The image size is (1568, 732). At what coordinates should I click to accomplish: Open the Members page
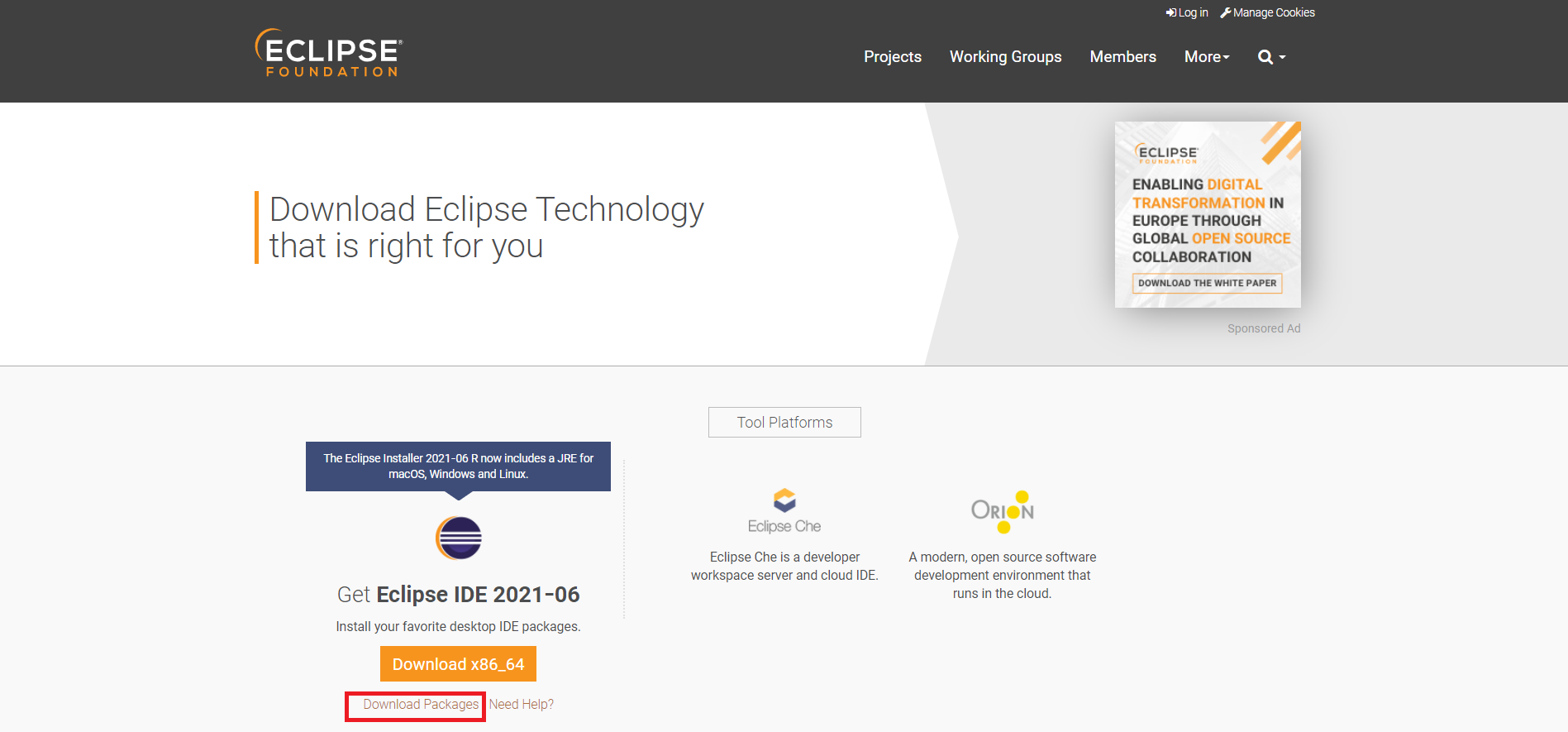coord(1122,57)
